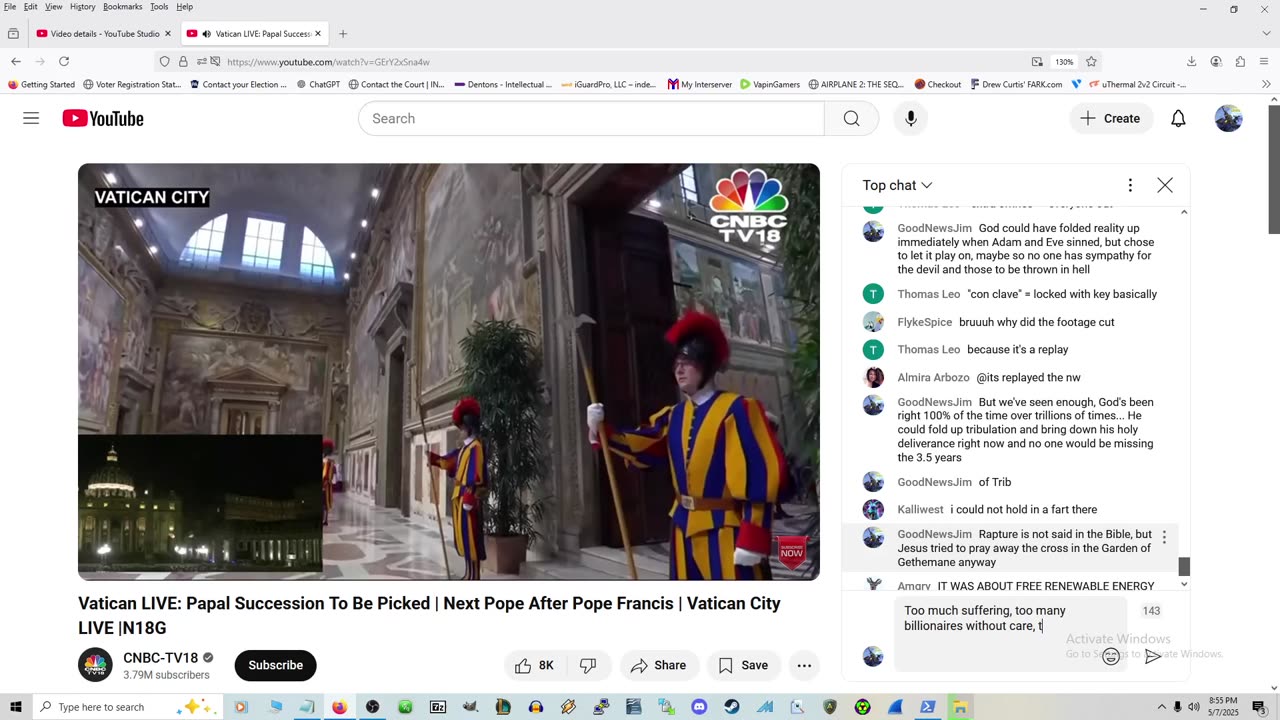Image resolution: width=1280 pixels, height=720 pixels.
Task: Click the YouTube search input field
Action: pos(591,119)
